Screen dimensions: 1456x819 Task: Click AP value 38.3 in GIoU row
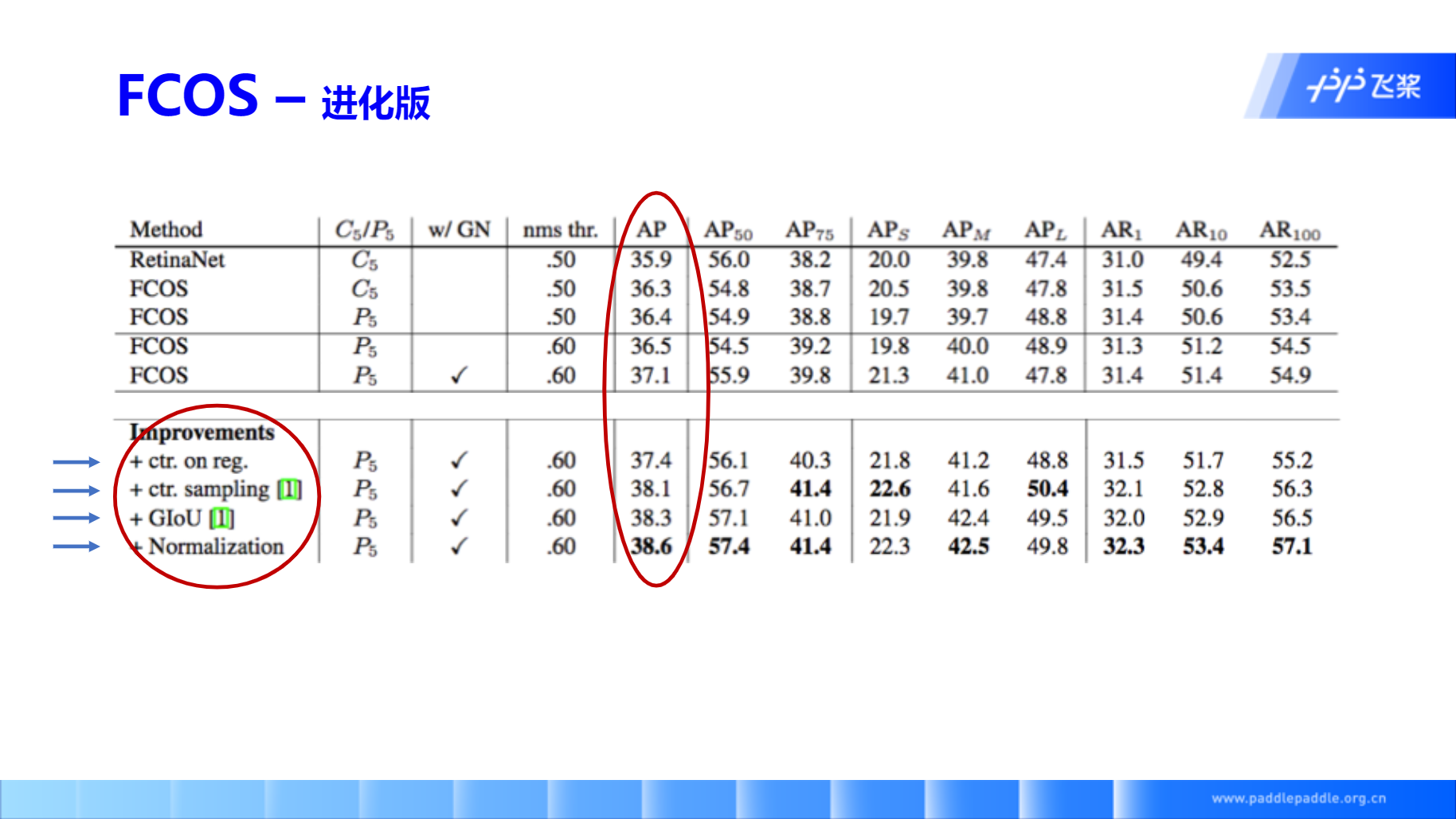point(651,518)
